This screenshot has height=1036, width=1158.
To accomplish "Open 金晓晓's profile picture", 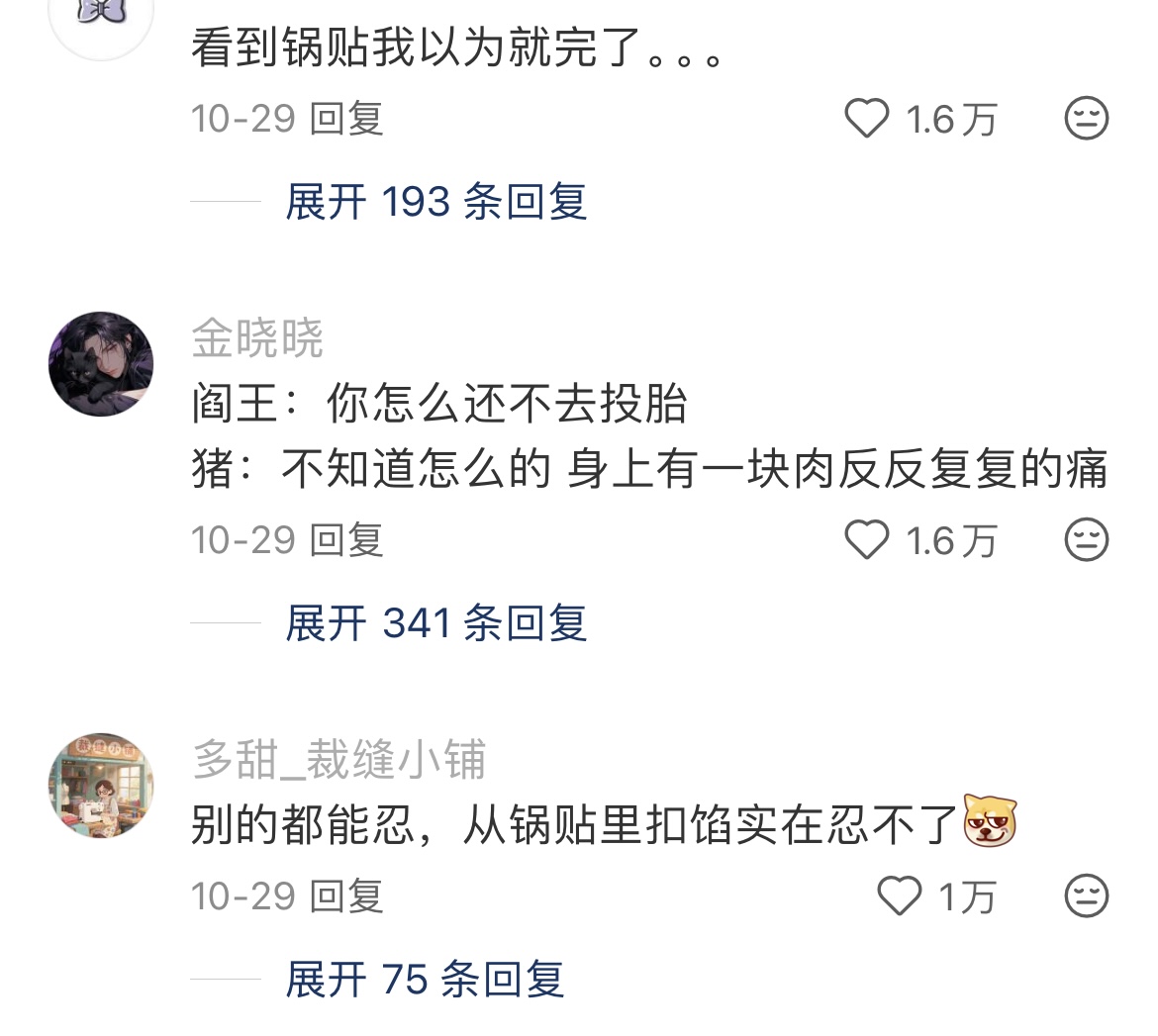I will (x=101, y=363).
